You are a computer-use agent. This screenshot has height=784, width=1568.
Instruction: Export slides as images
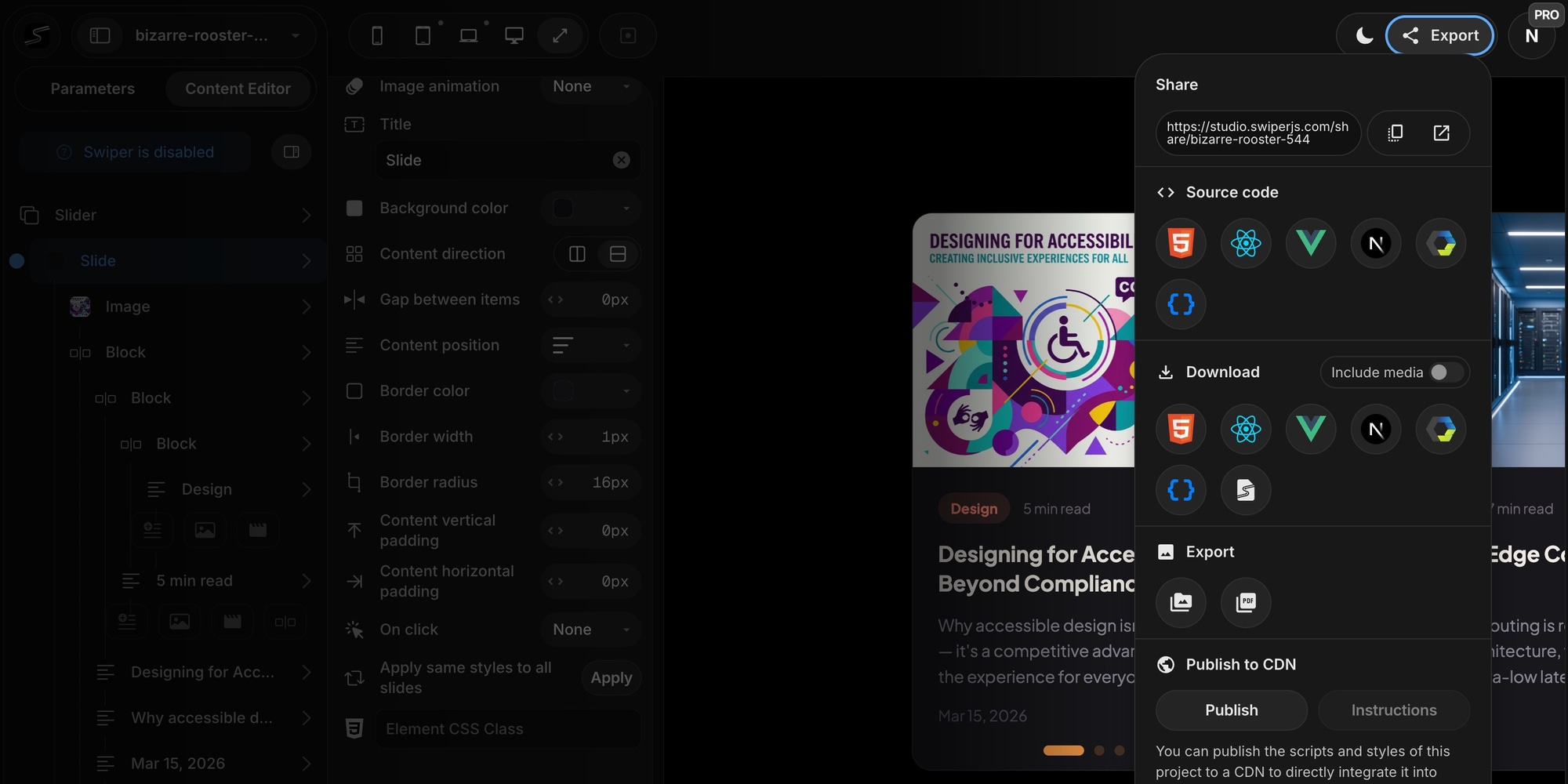click(1181, 602)
